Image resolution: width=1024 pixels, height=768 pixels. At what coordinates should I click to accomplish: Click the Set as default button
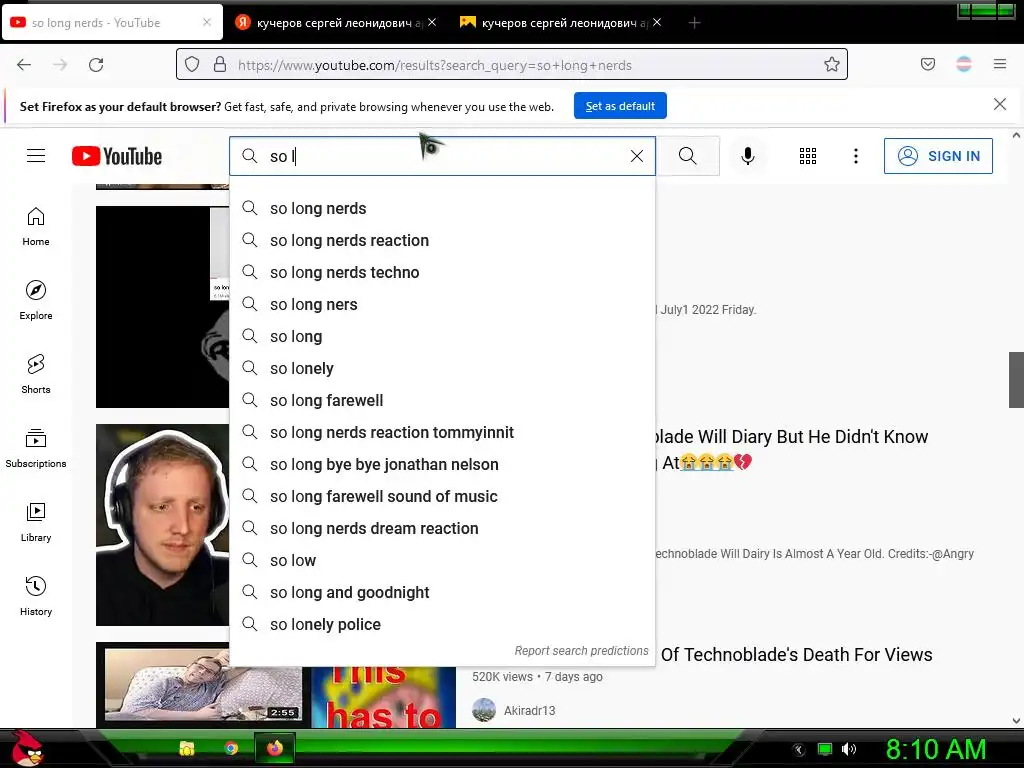tap(620, 106)
